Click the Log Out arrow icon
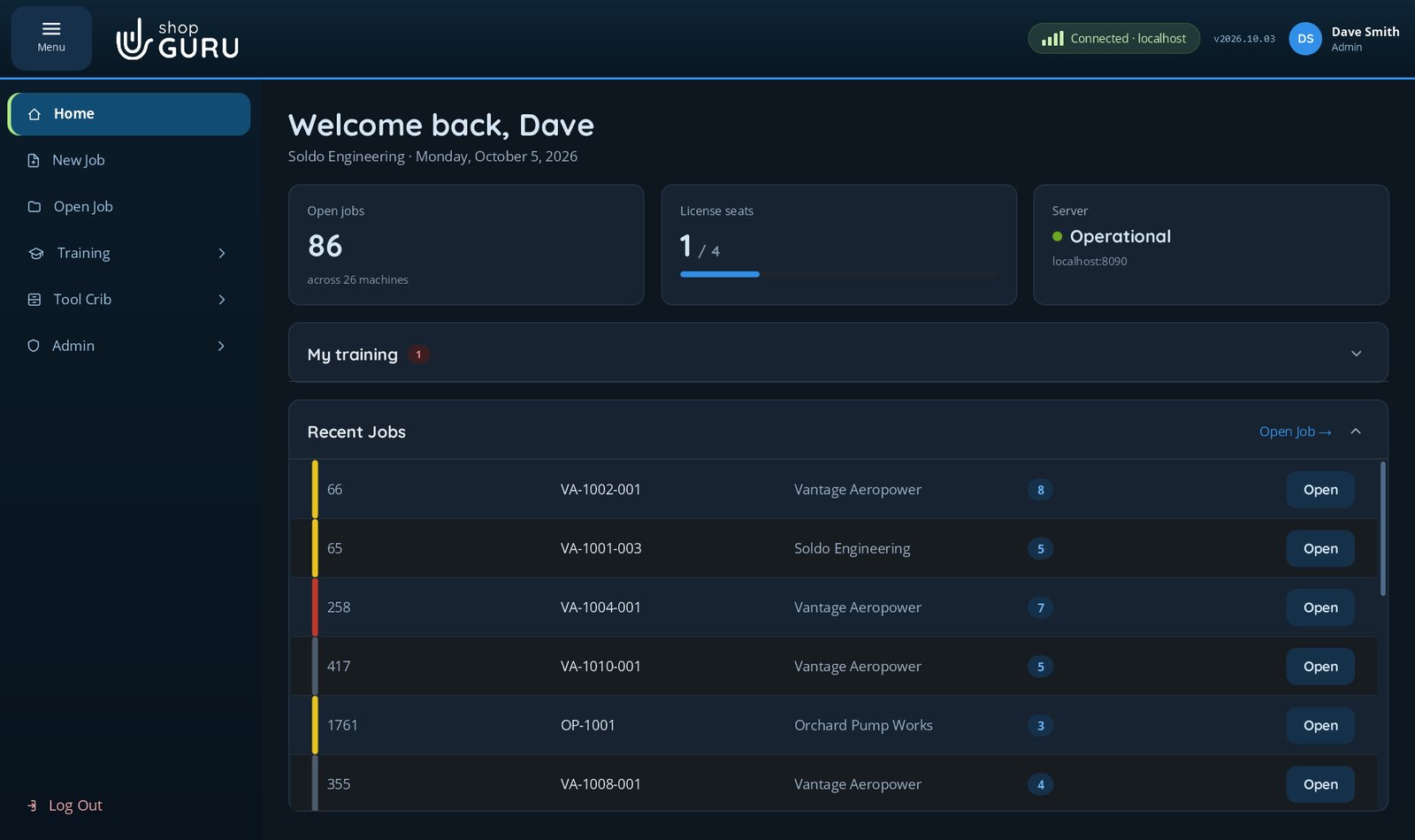1415x840 pixels. pos(33,806)
